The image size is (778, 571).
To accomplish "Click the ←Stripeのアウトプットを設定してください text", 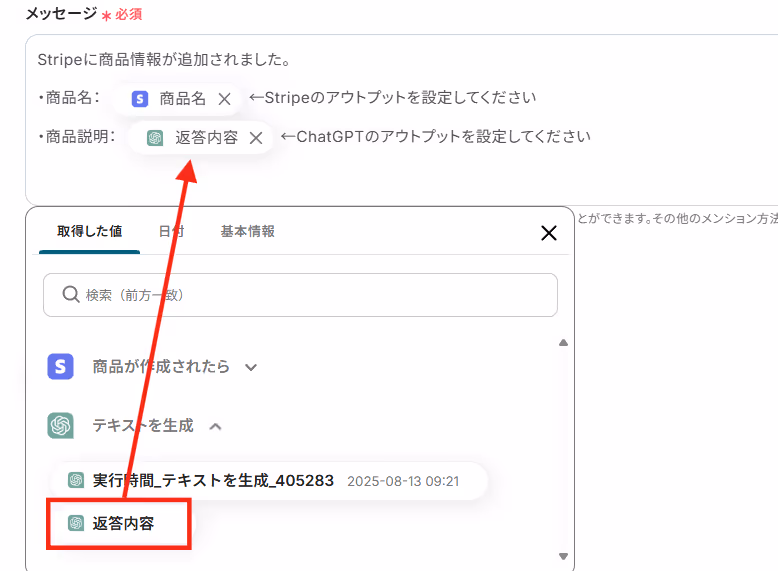I will click(392, 98).
